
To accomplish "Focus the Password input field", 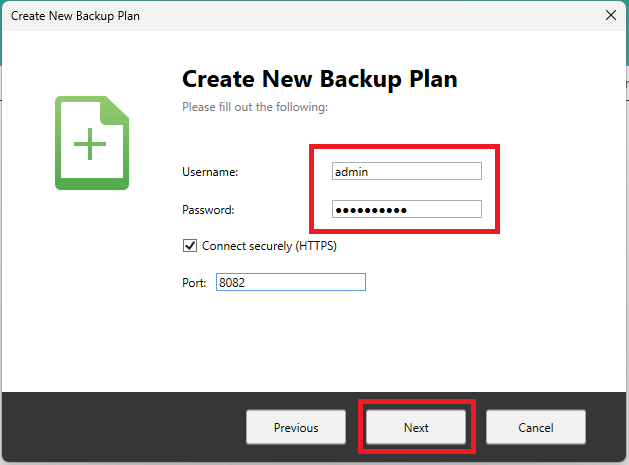I will click(x=406, y=209).
